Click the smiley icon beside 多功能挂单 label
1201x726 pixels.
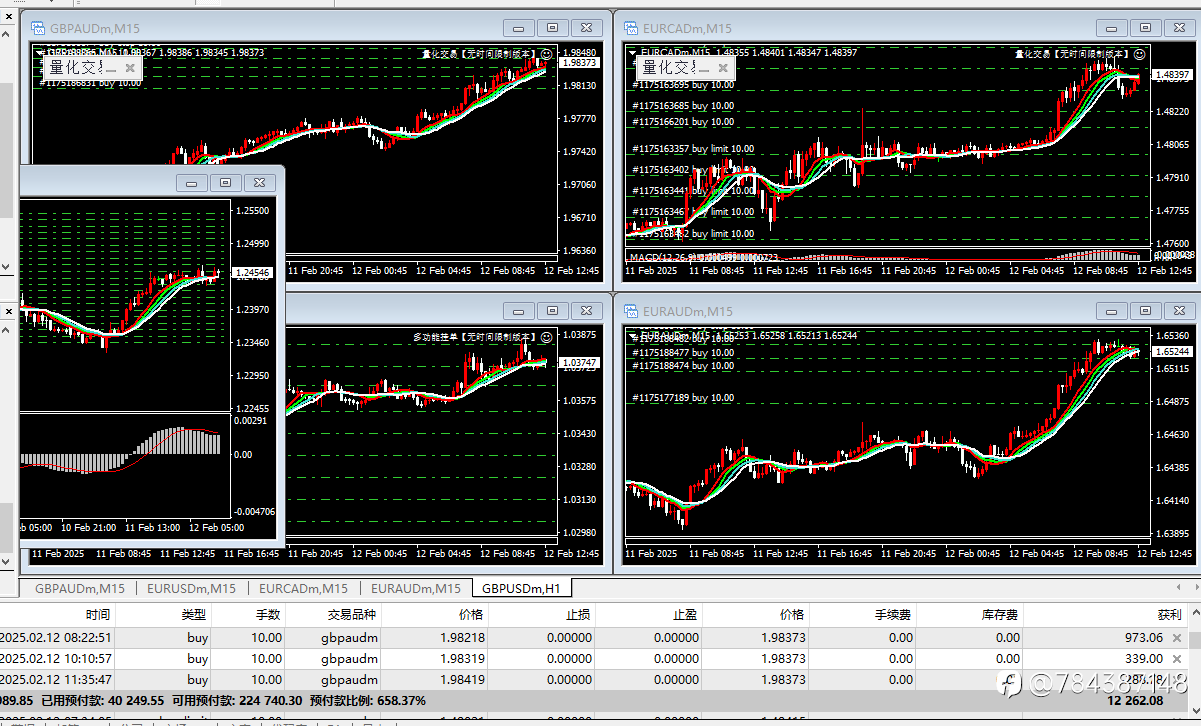point(547,337)
